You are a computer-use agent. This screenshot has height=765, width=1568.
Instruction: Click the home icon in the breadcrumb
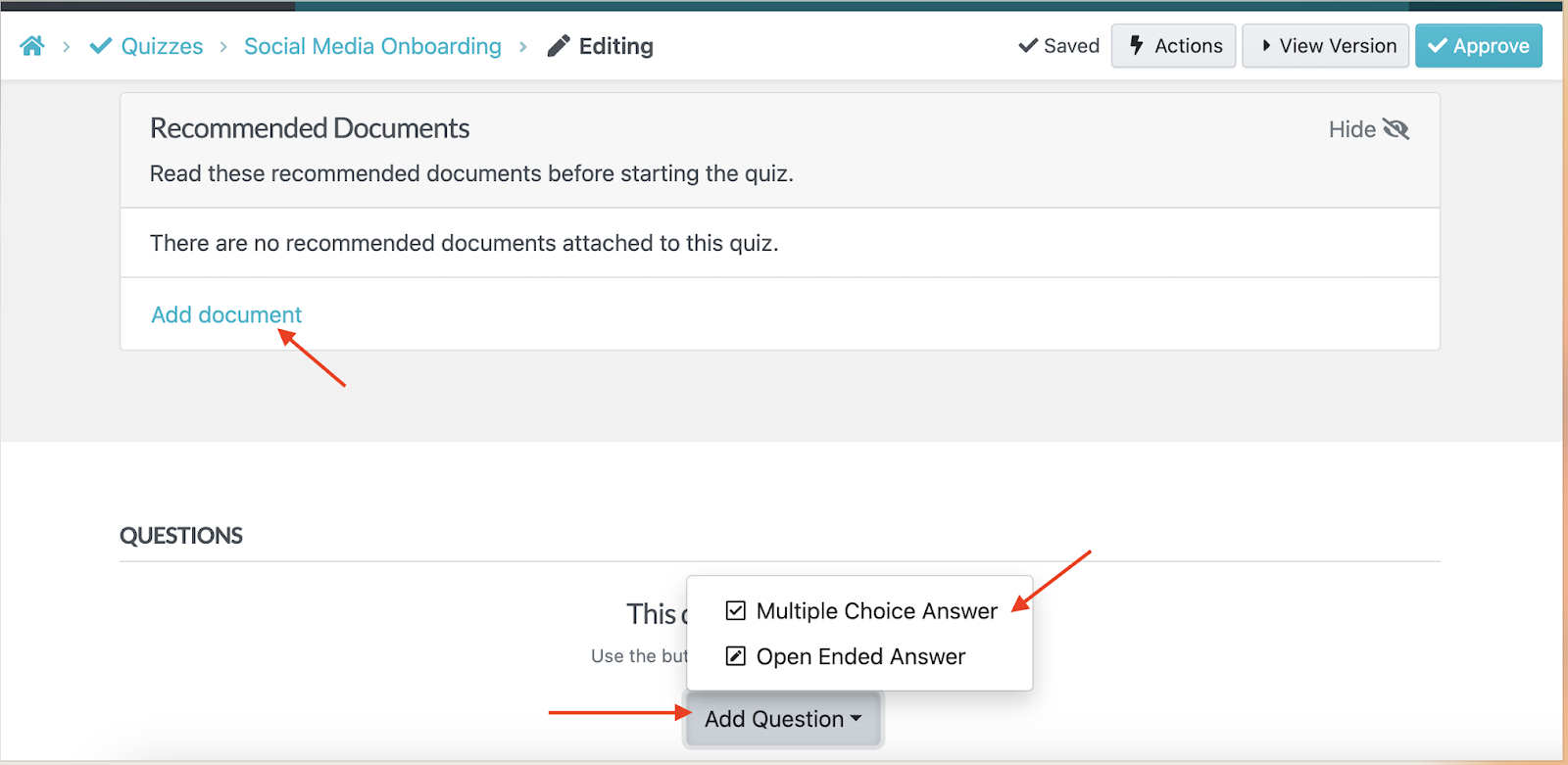point(31,45)
